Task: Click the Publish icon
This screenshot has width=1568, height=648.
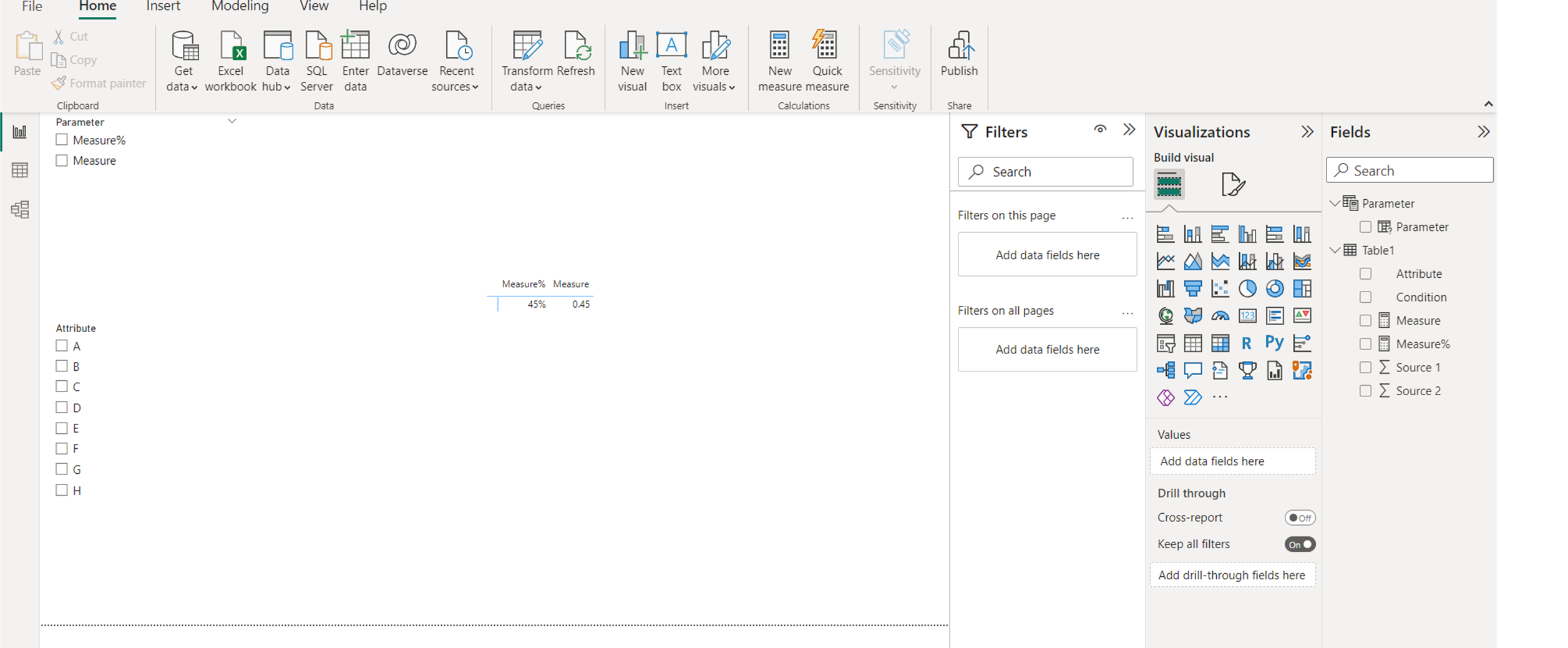Action: [x=959, y=54]
